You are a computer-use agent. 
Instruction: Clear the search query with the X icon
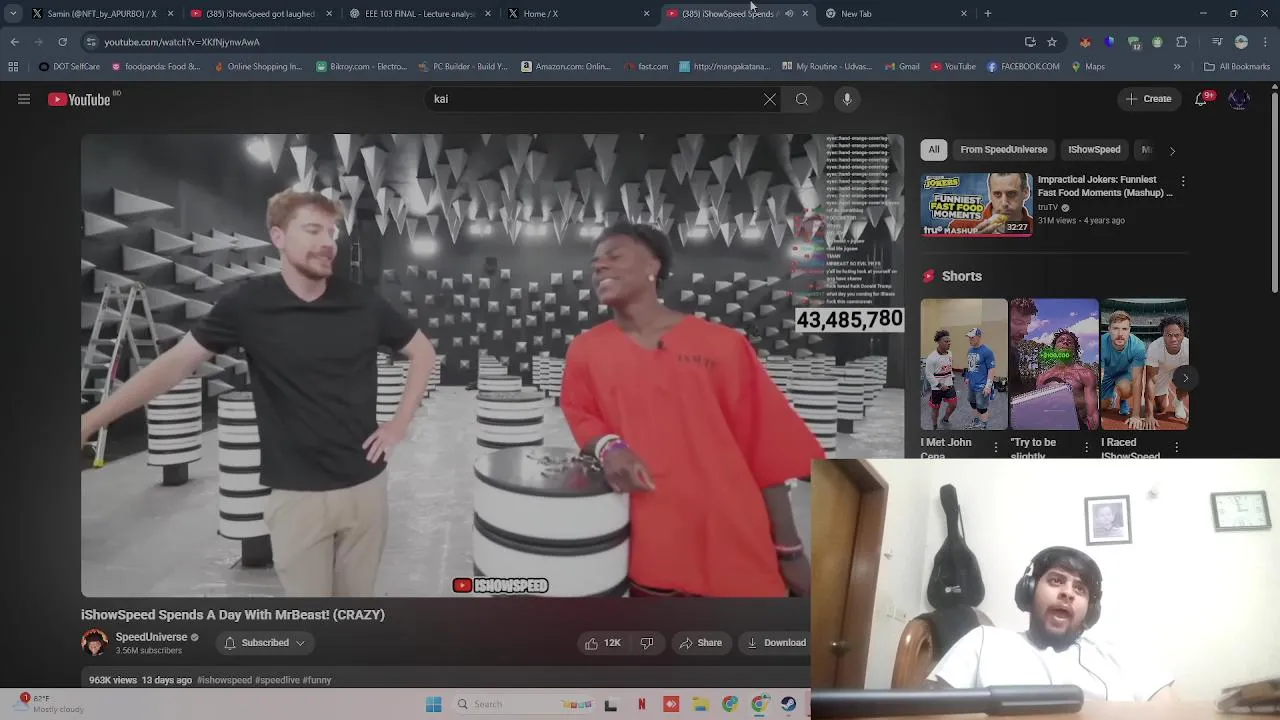click(770, 99)
